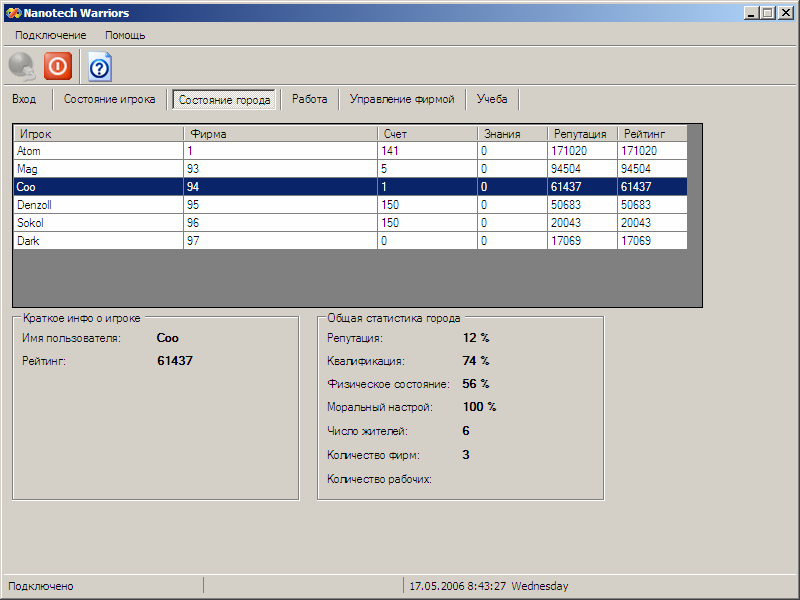Click the Моральный настрой value 100 %
Viewport: 800px width, 600px height.
(x=479, y=407)
